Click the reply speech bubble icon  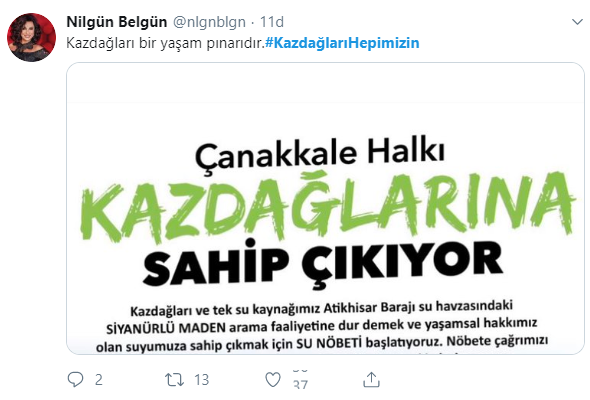tap(75, 379)
